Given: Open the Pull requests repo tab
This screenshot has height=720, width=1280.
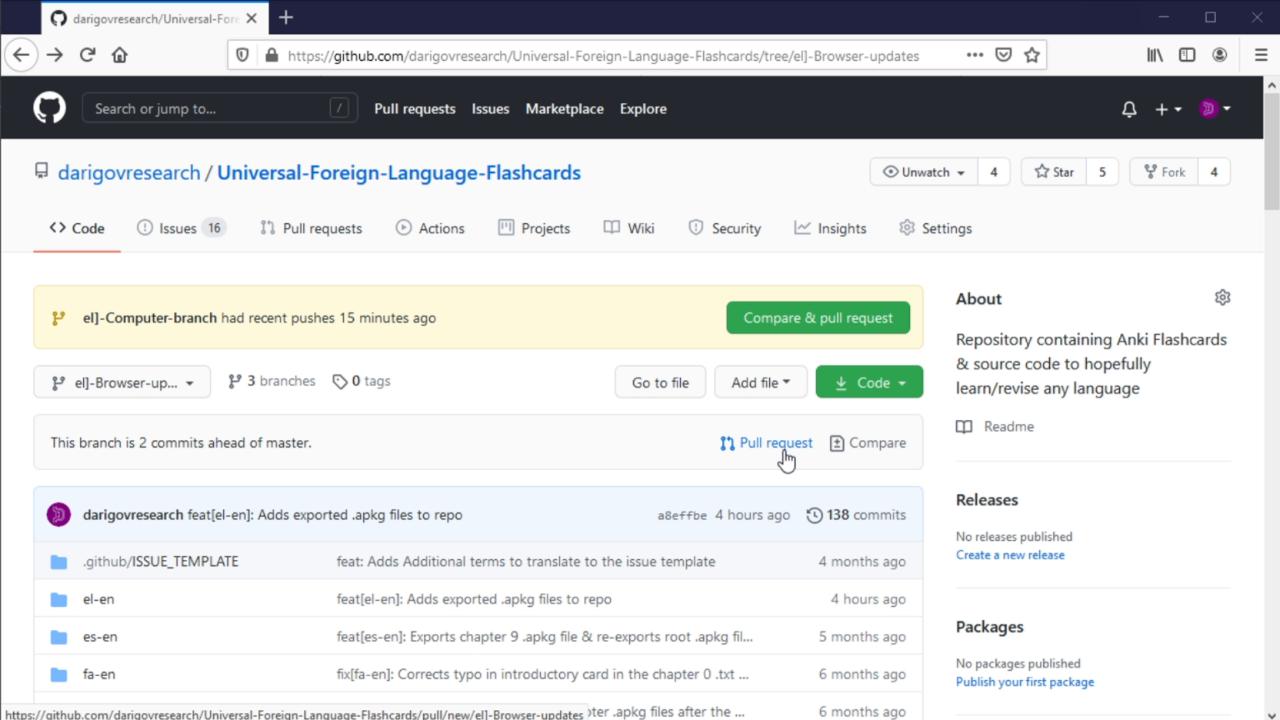Looking at the screenshot, I should click(x=311, y=228).
